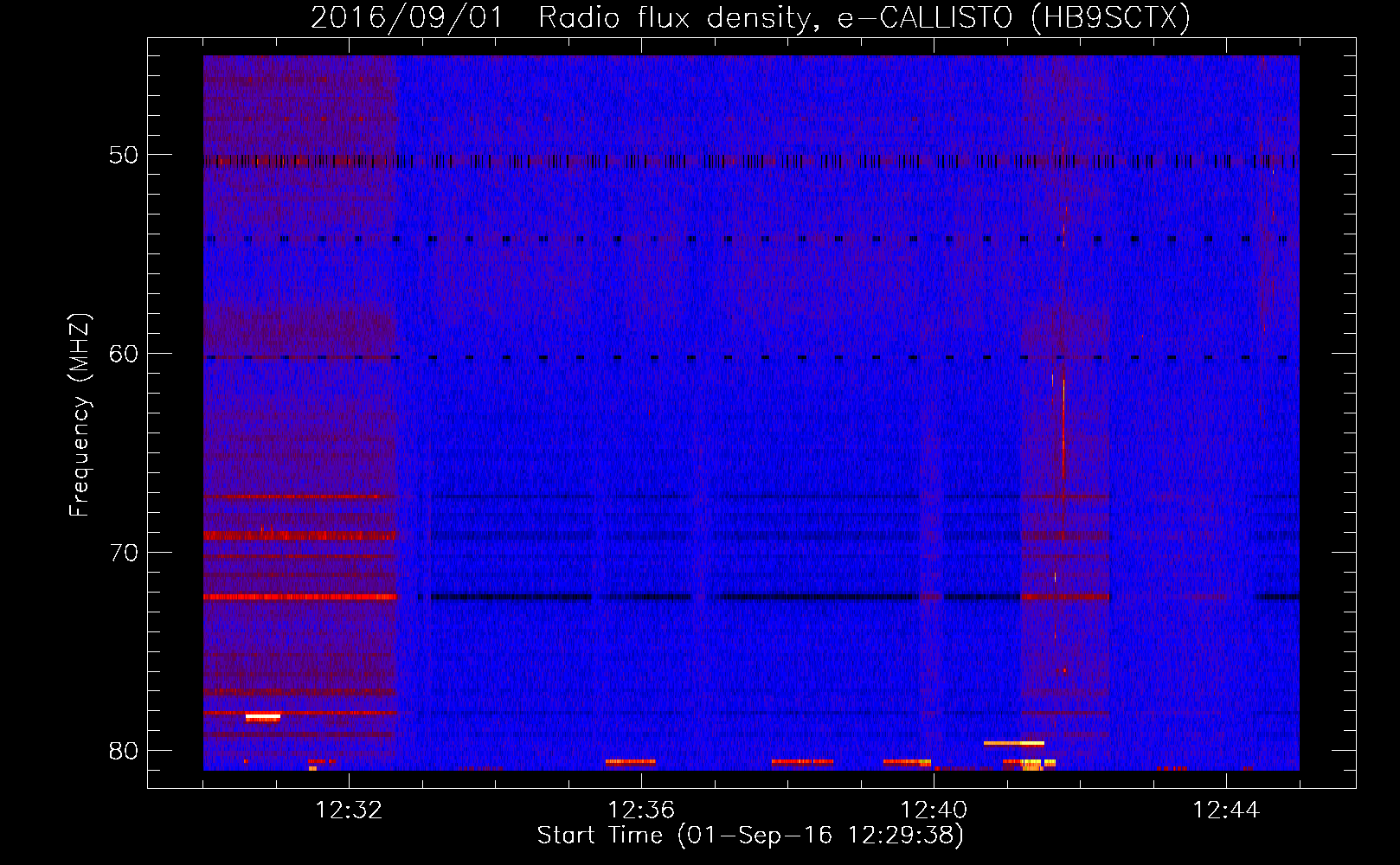Click the 12:36 time tick label
The image size is (1400, 865).
point(641,811)
